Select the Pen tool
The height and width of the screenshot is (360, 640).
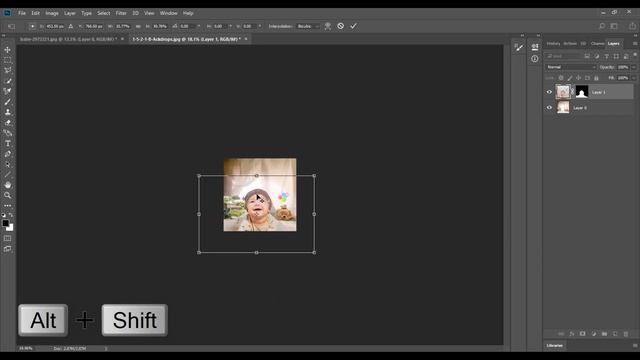tap(7, 154)
